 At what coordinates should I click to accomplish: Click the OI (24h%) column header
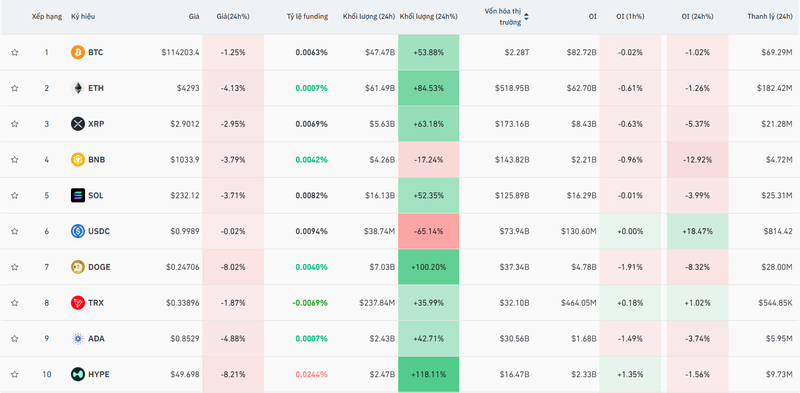[x=697, y=16]
